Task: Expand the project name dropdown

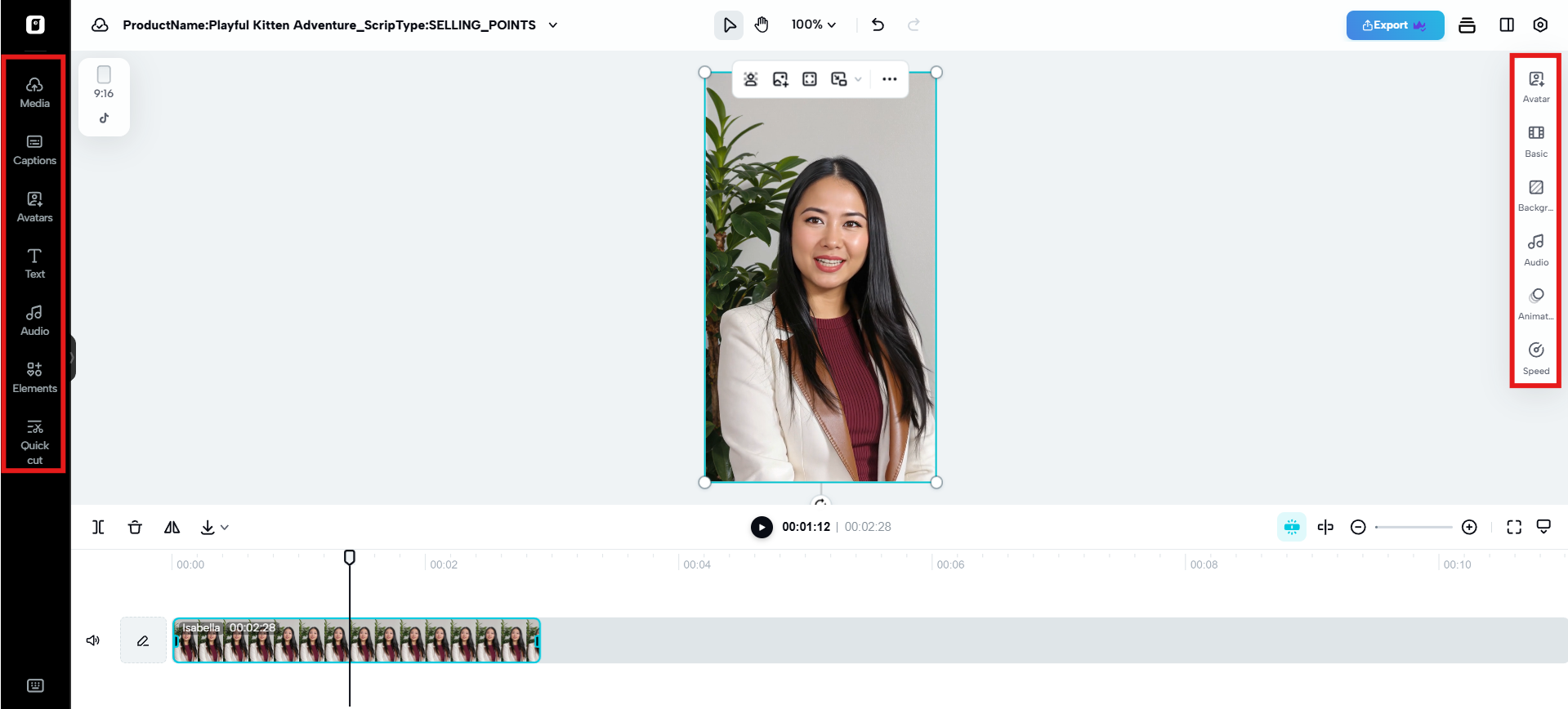Action: coord(553,25)
